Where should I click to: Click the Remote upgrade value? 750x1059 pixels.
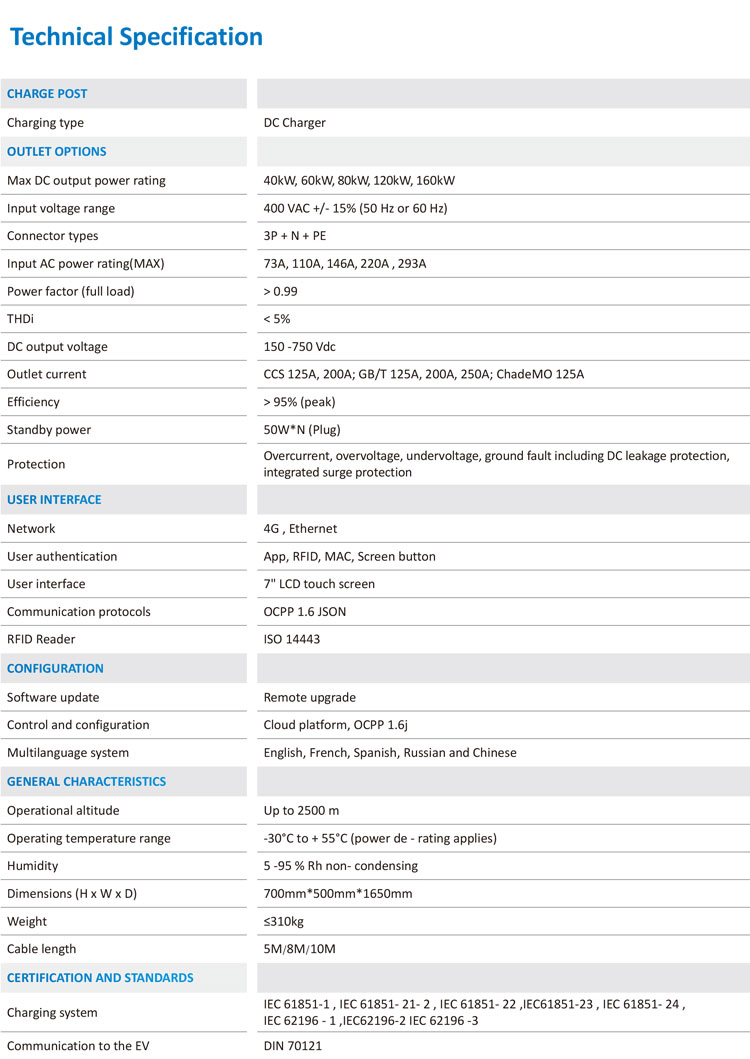coord(309,697)
